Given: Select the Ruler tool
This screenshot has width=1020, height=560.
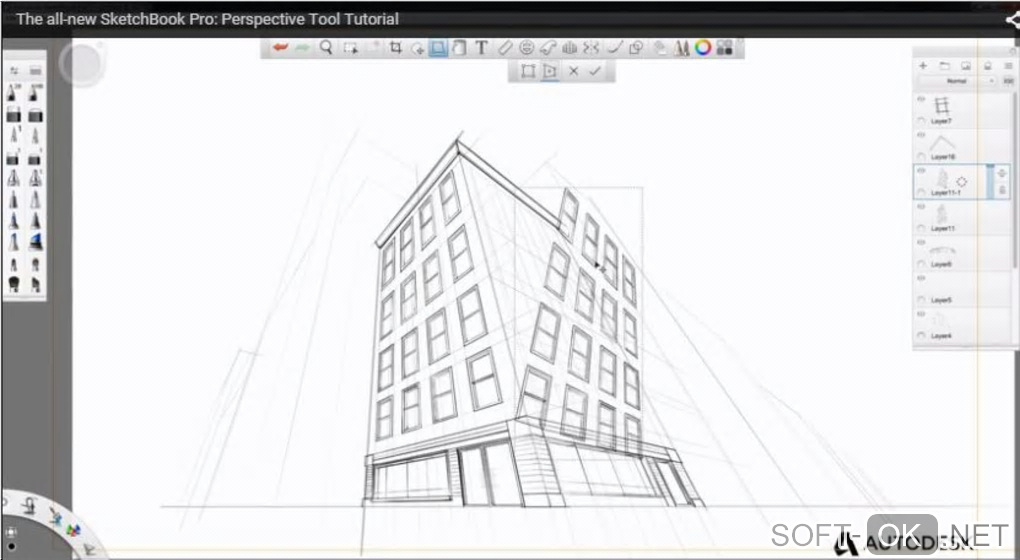Looking at the screenshot, I should [x=505, y=47].
